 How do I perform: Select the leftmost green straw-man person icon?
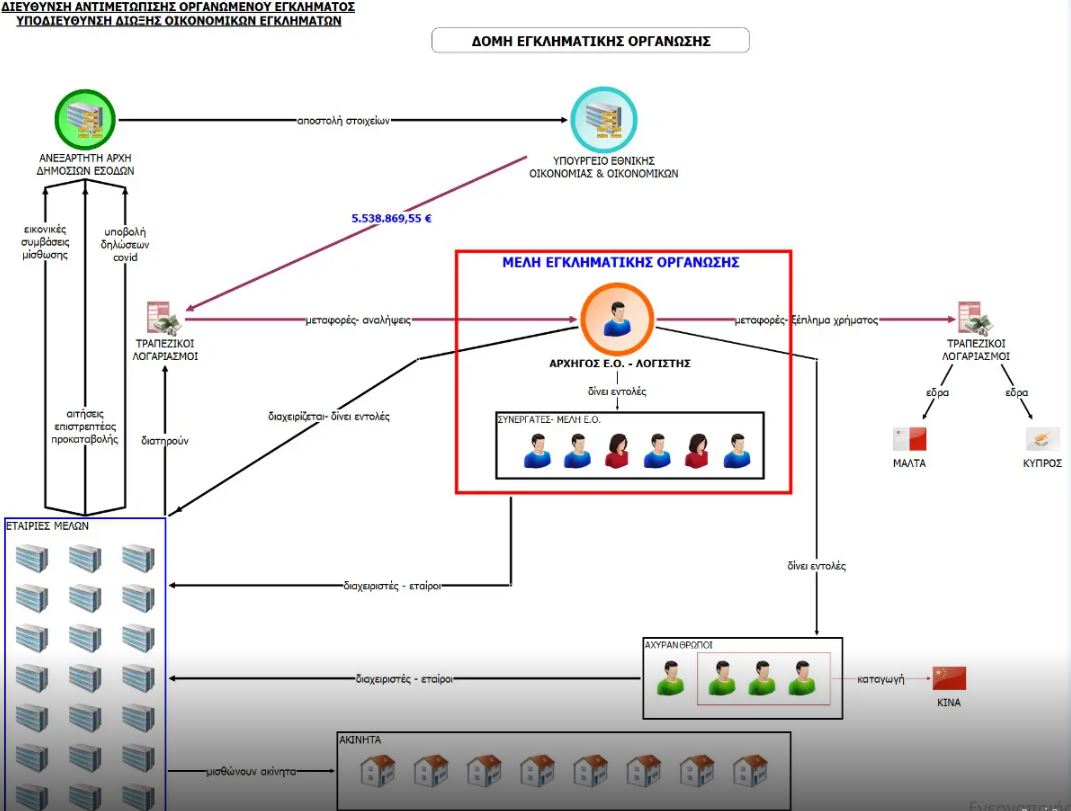[x=669, y=678]
